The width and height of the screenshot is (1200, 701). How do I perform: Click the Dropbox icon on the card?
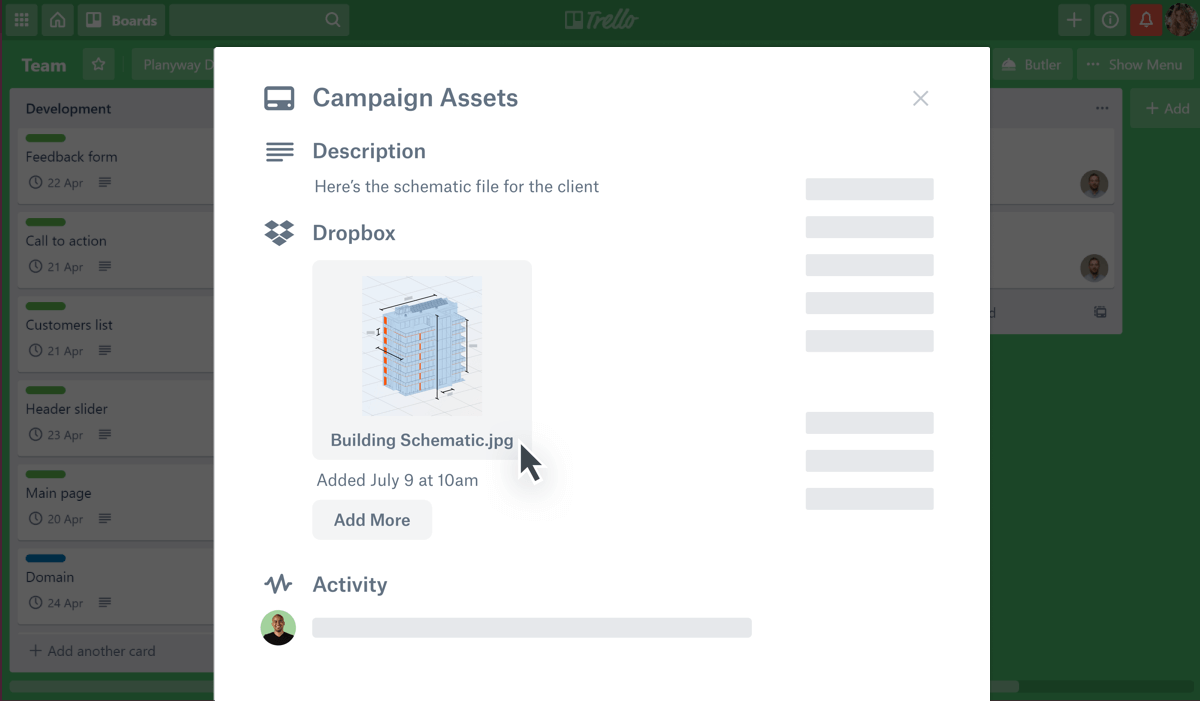click(281, 232)
